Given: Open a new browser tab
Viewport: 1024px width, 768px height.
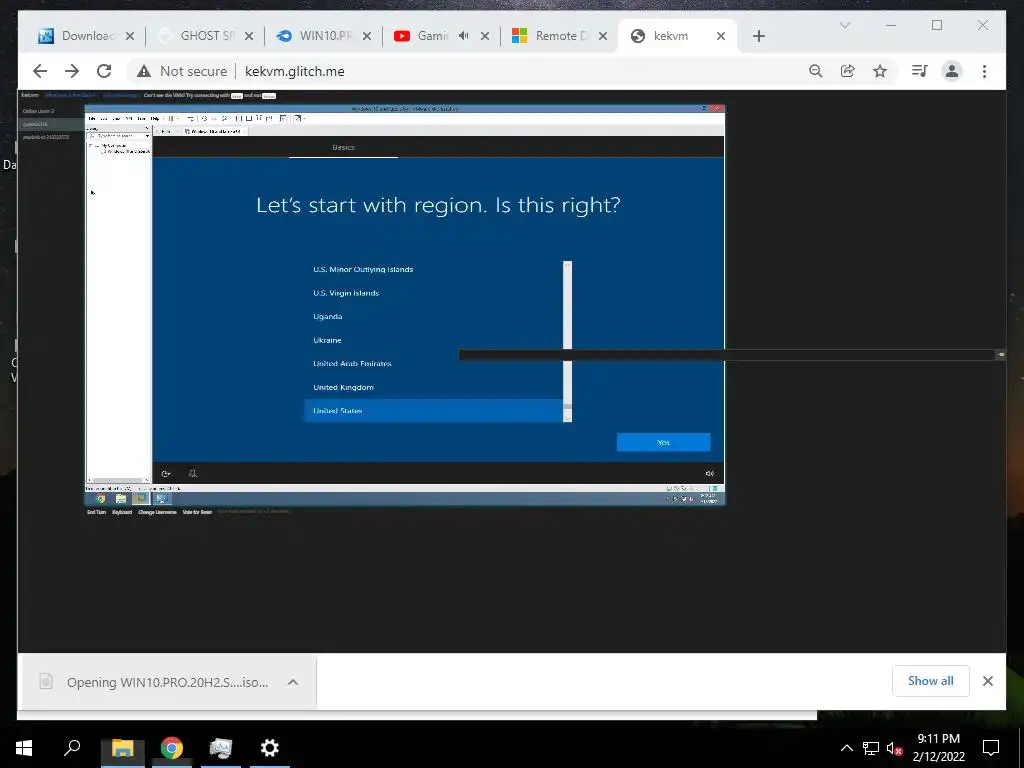Looking at the screenshot, I should (x=758, y=36).
